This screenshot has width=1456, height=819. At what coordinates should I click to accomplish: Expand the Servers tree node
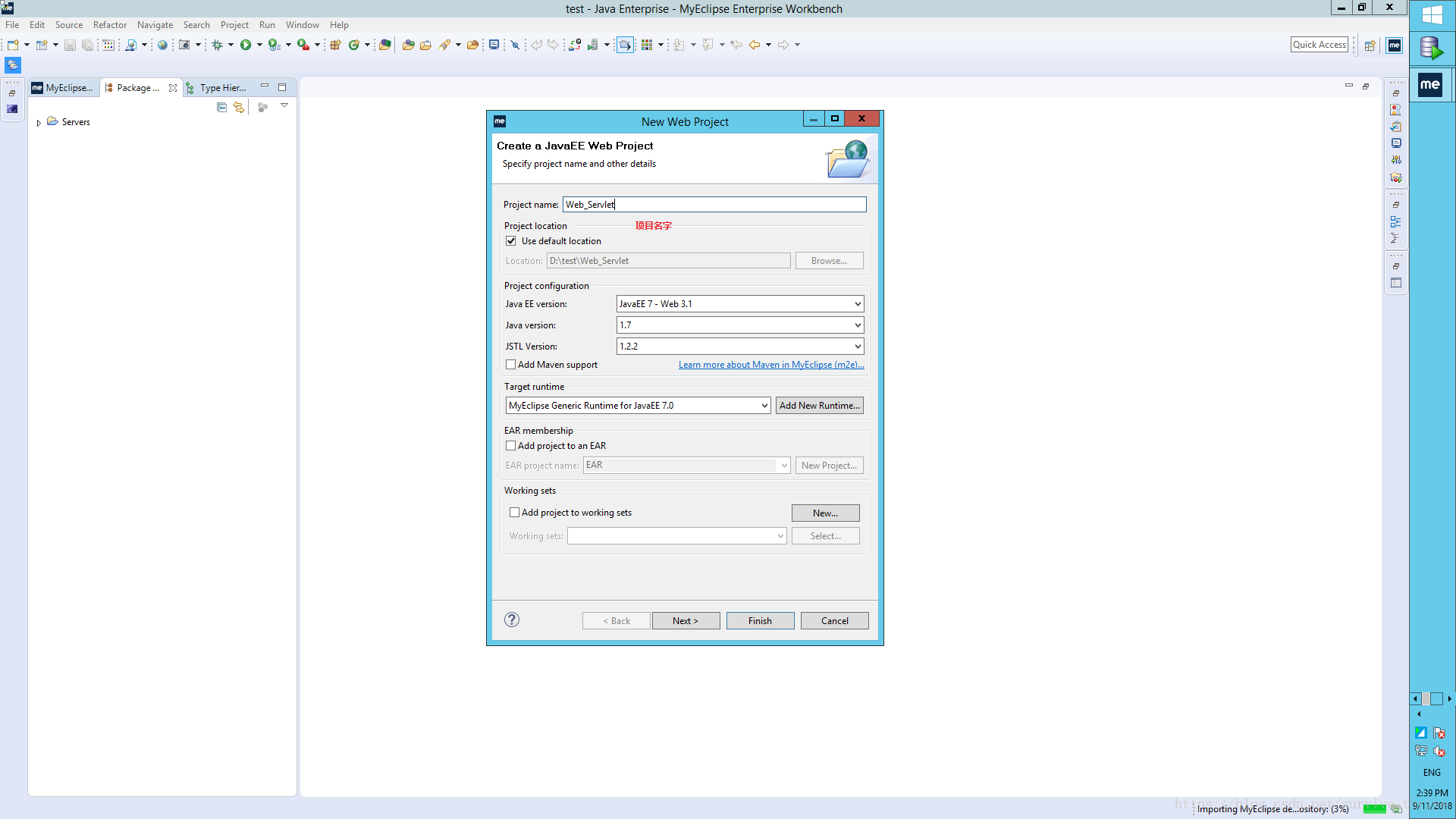point(39,123)
